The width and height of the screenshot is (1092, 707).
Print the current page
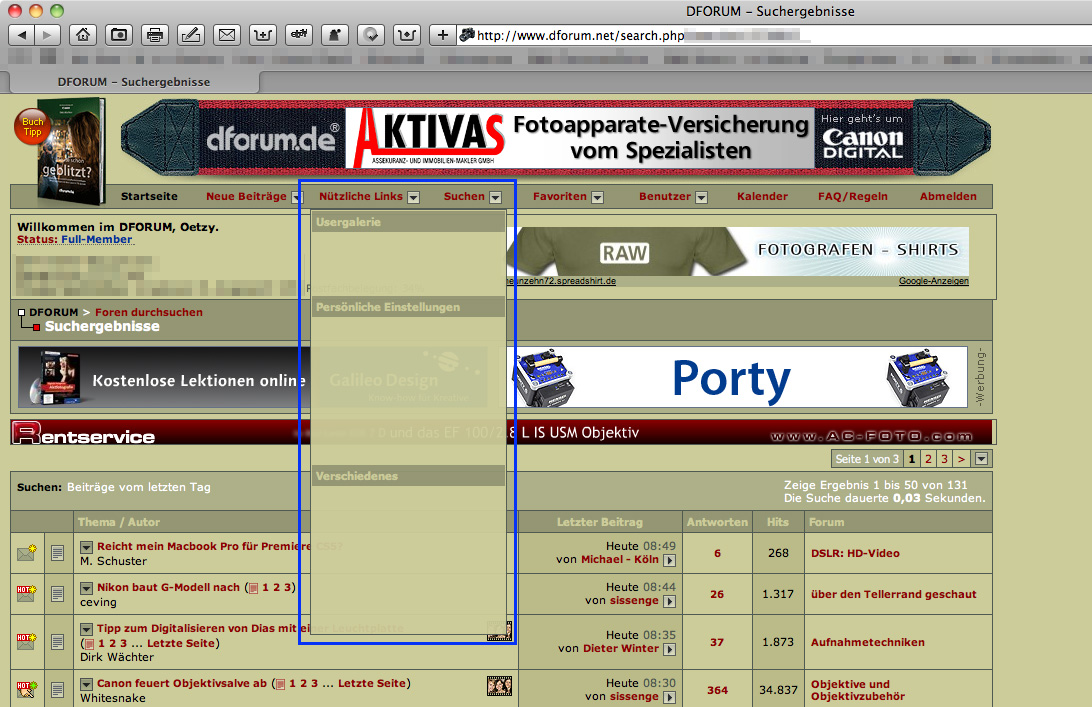[155, 35]
